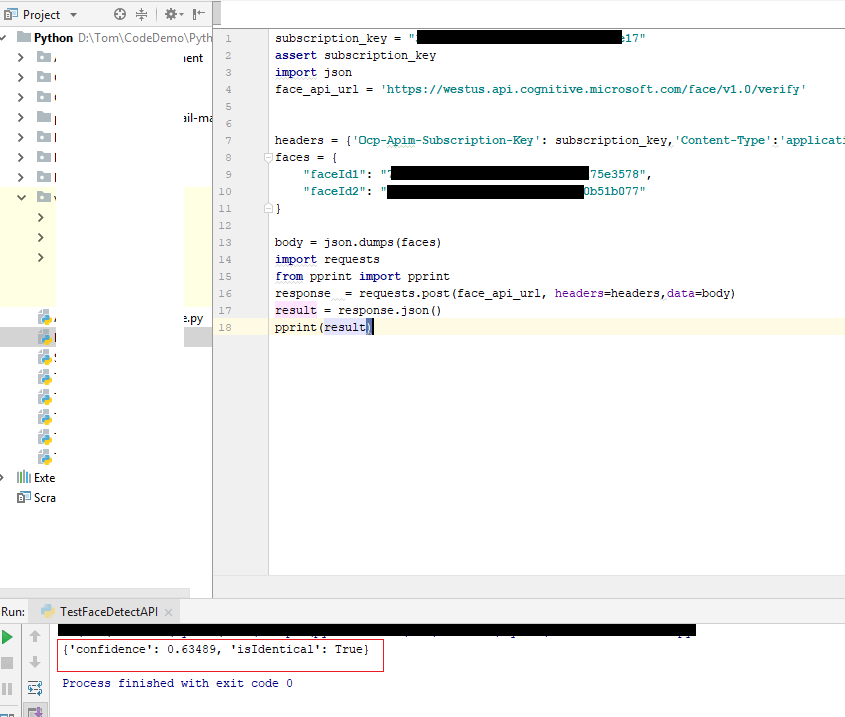Viewport: 845px width, 717px height.
Task: Click 'Process finished with exit code 0' message
Action: pos(177,683)
